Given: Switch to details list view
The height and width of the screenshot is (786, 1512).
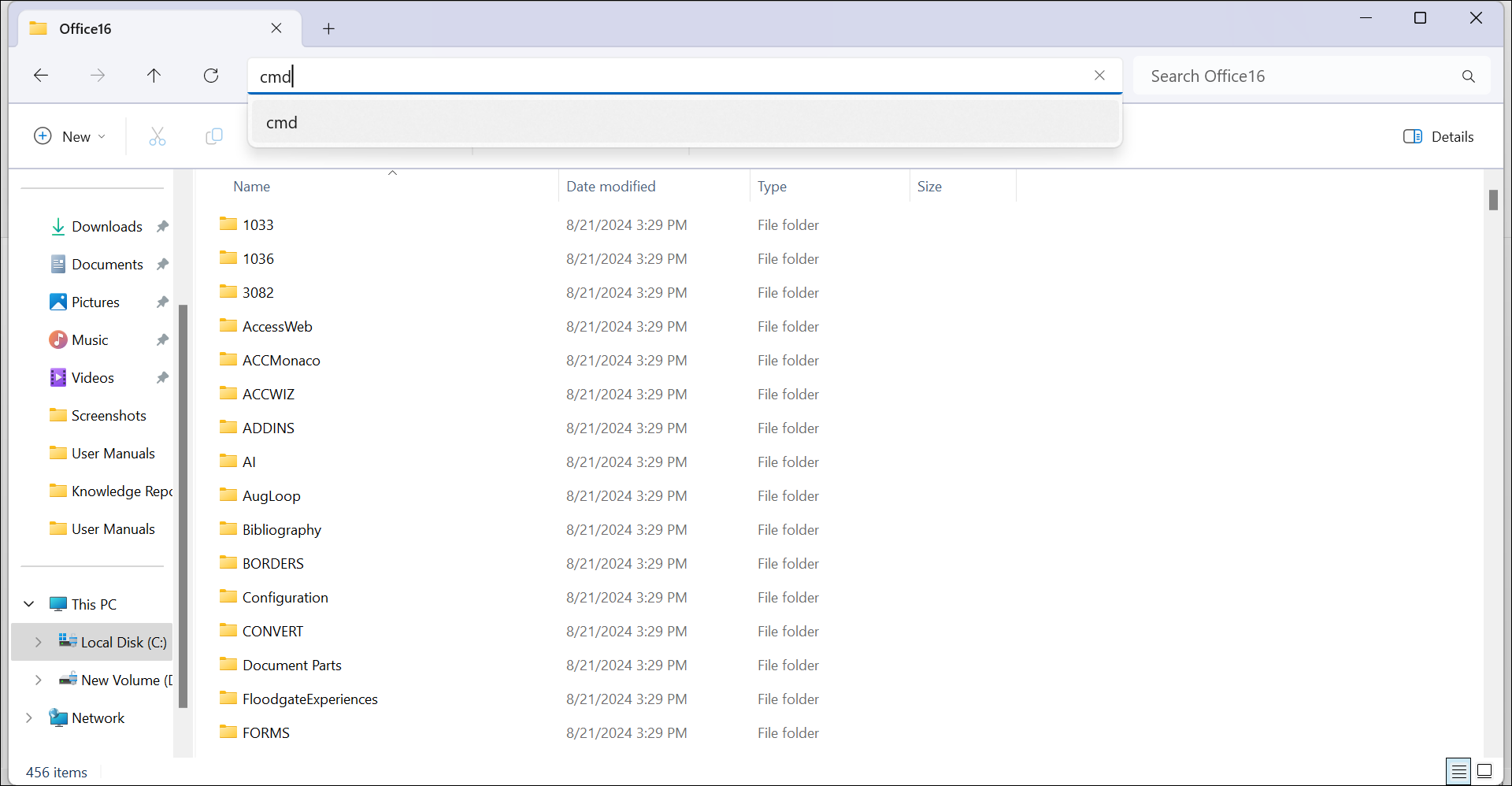Looking at the screenshot, I should [1458, 771].
